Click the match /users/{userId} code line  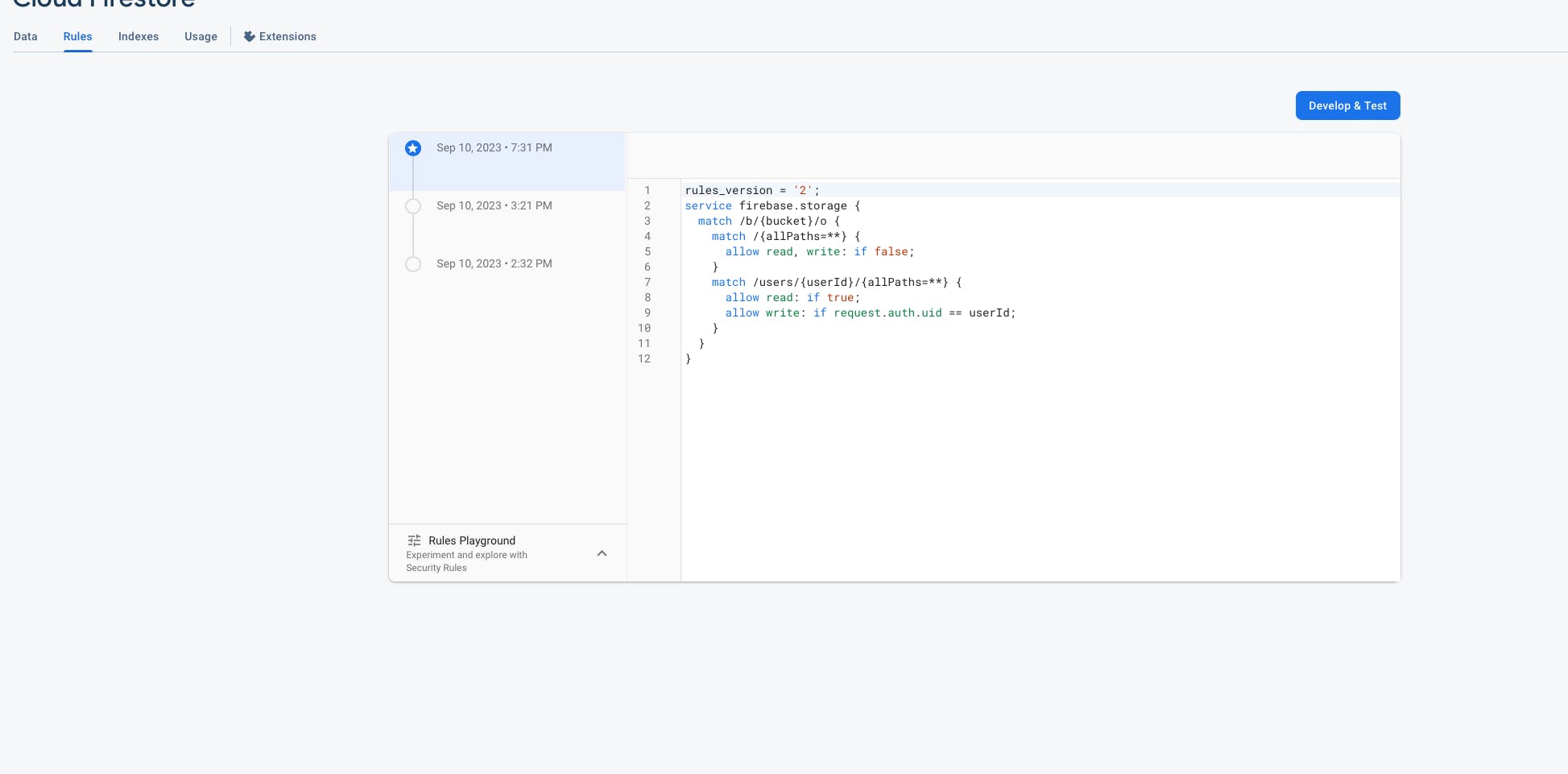[x=837, y=282]
